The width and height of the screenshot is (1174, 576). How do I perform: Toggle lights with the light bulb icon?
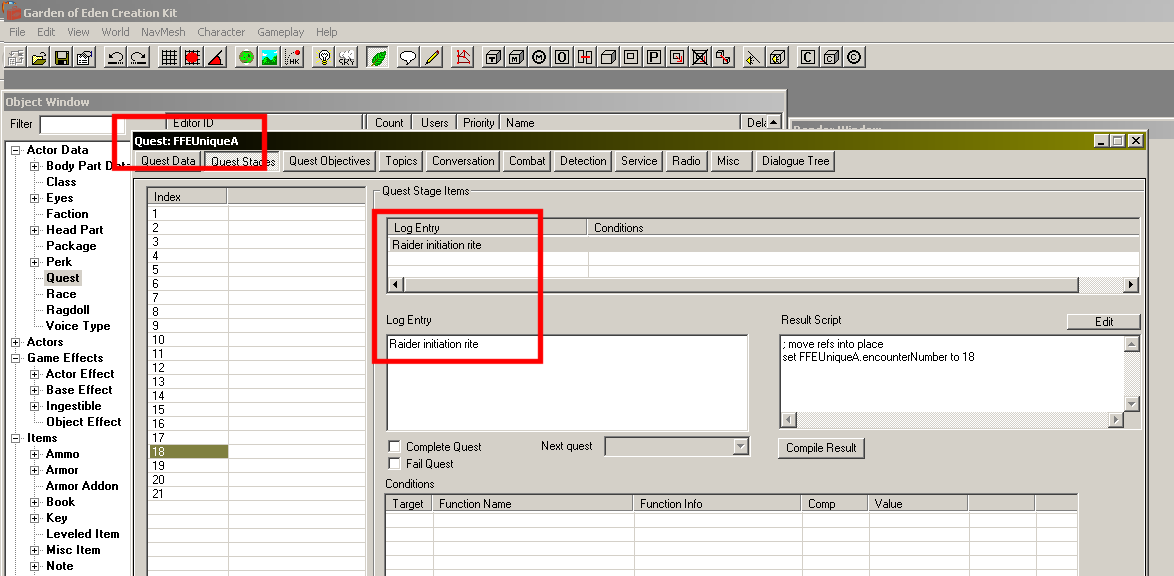coord(323,58)
